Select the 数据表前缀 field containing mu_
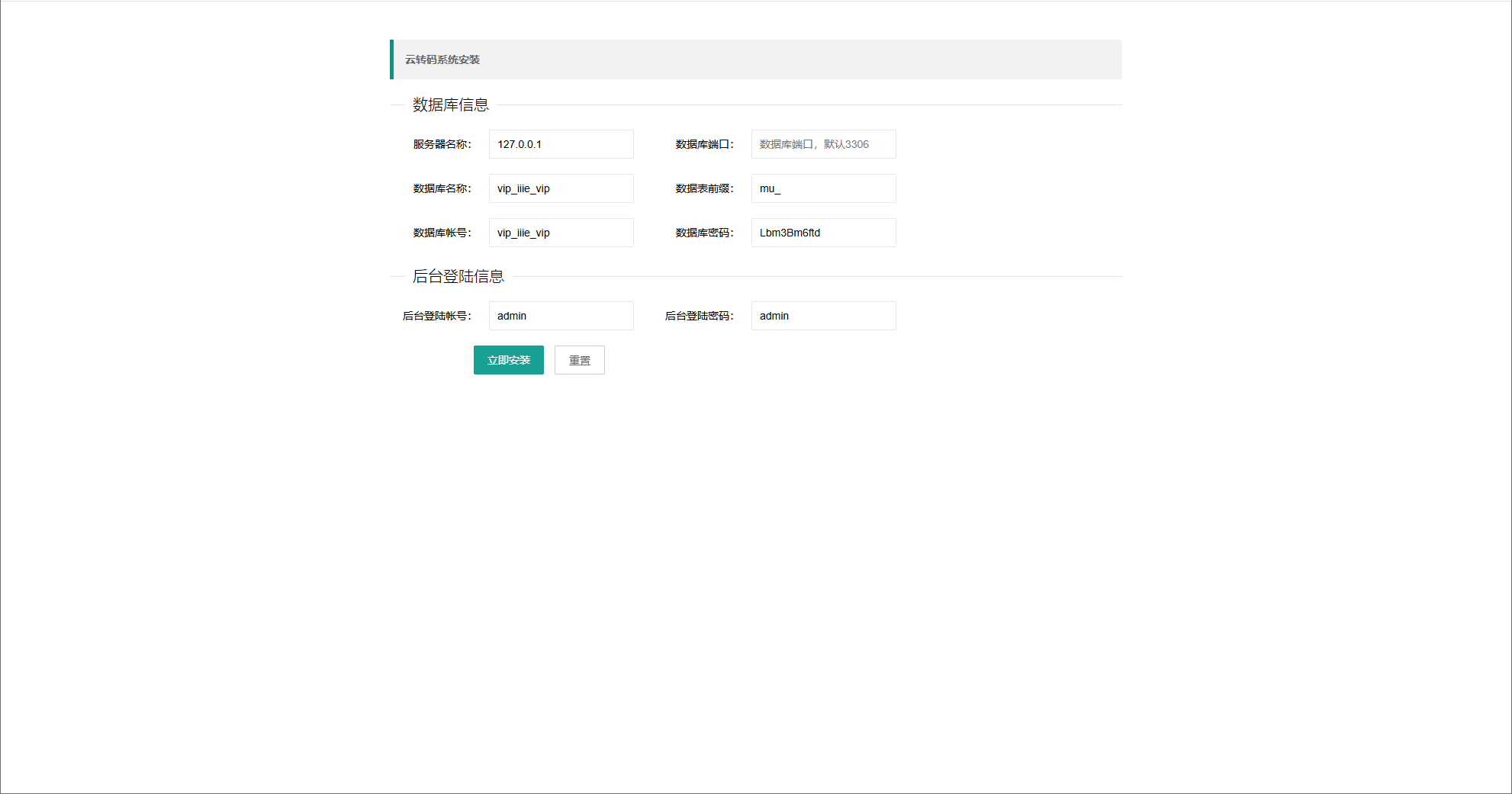 pos(823,188)
